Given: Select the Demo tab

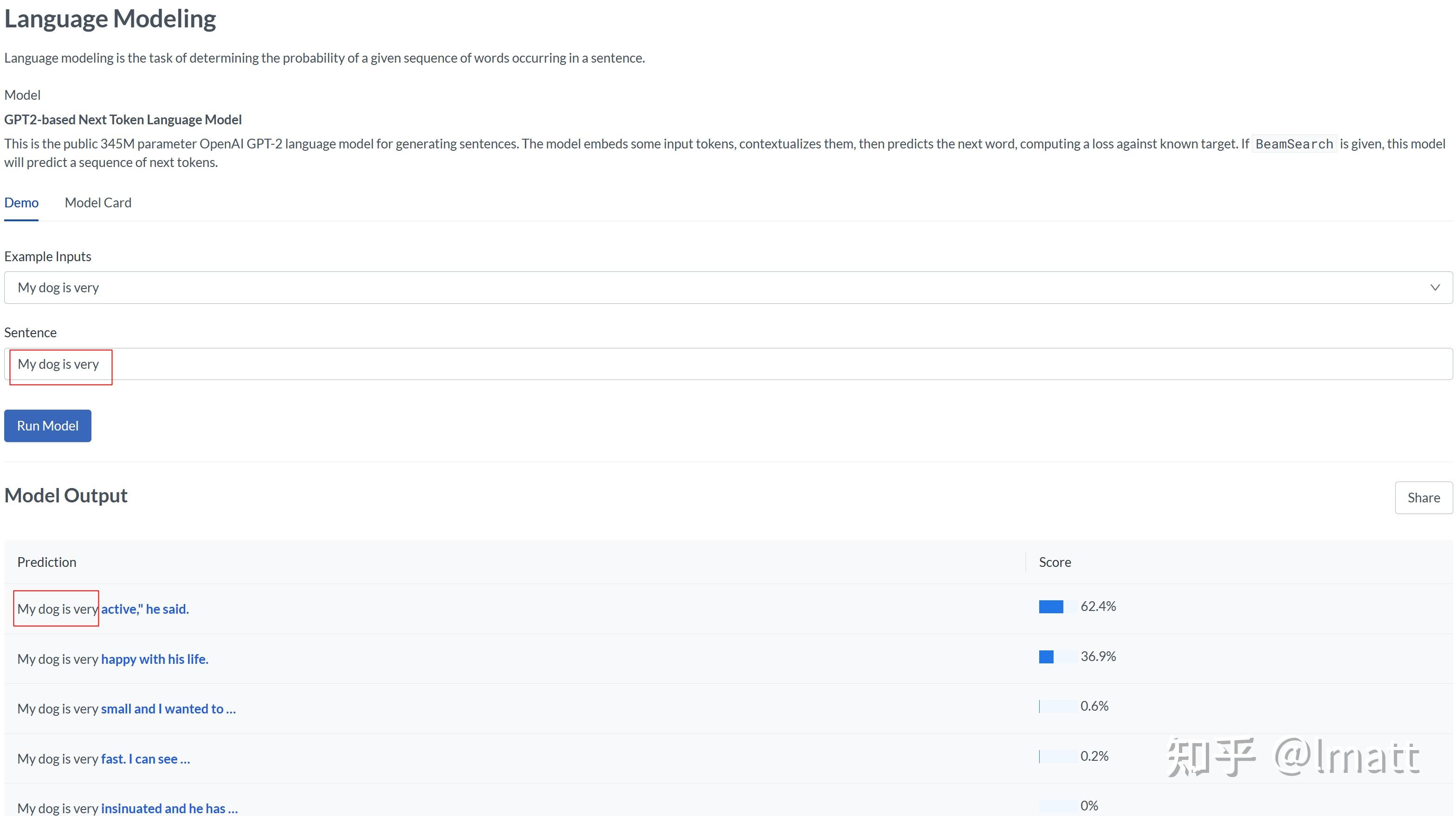Looking at the screenshot, I should [x=21, y=202].
